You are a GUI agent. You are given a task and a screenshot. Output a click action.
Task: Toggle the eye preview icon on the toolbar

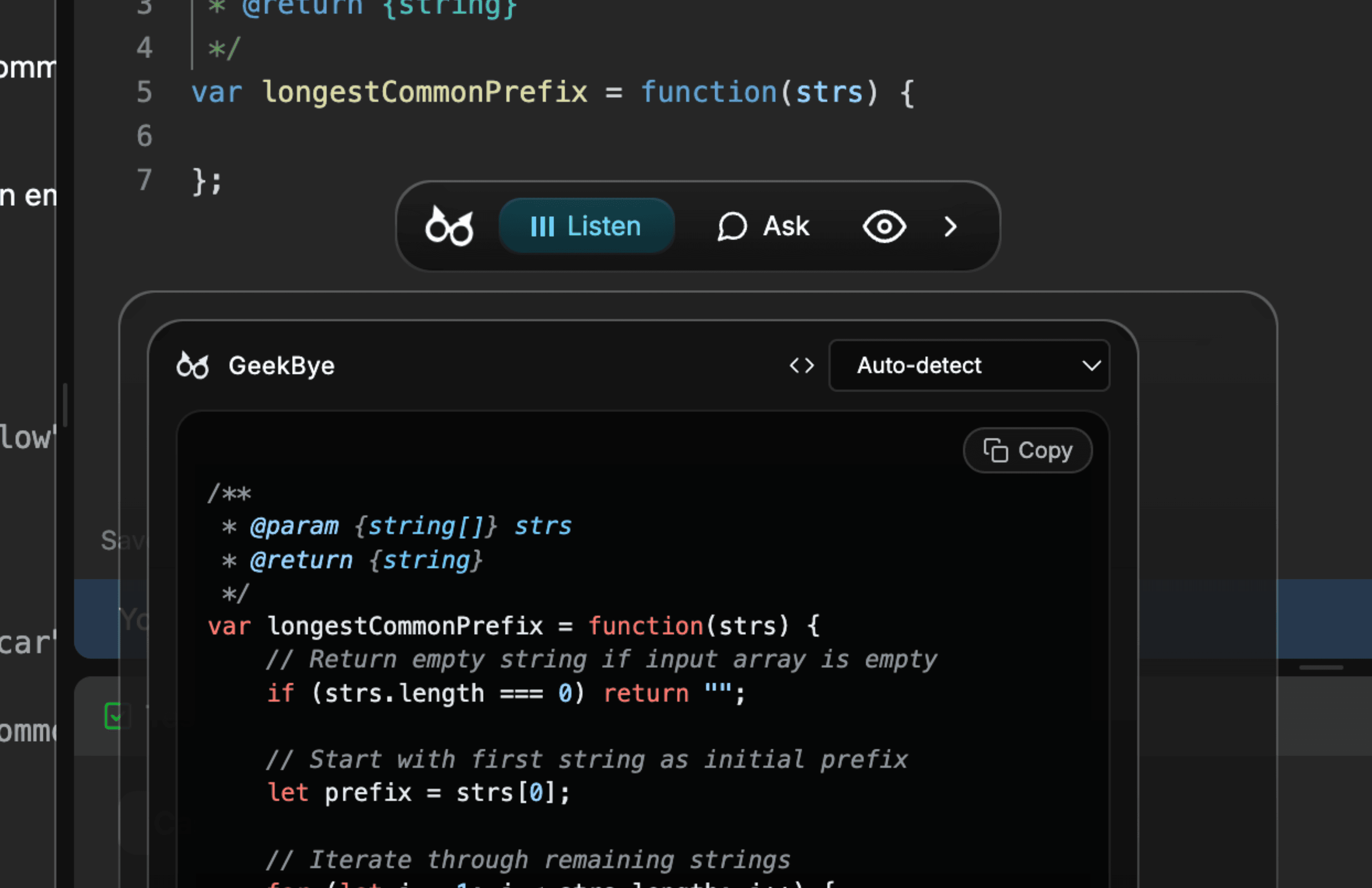pyautogui.click(x=883, y=227)
